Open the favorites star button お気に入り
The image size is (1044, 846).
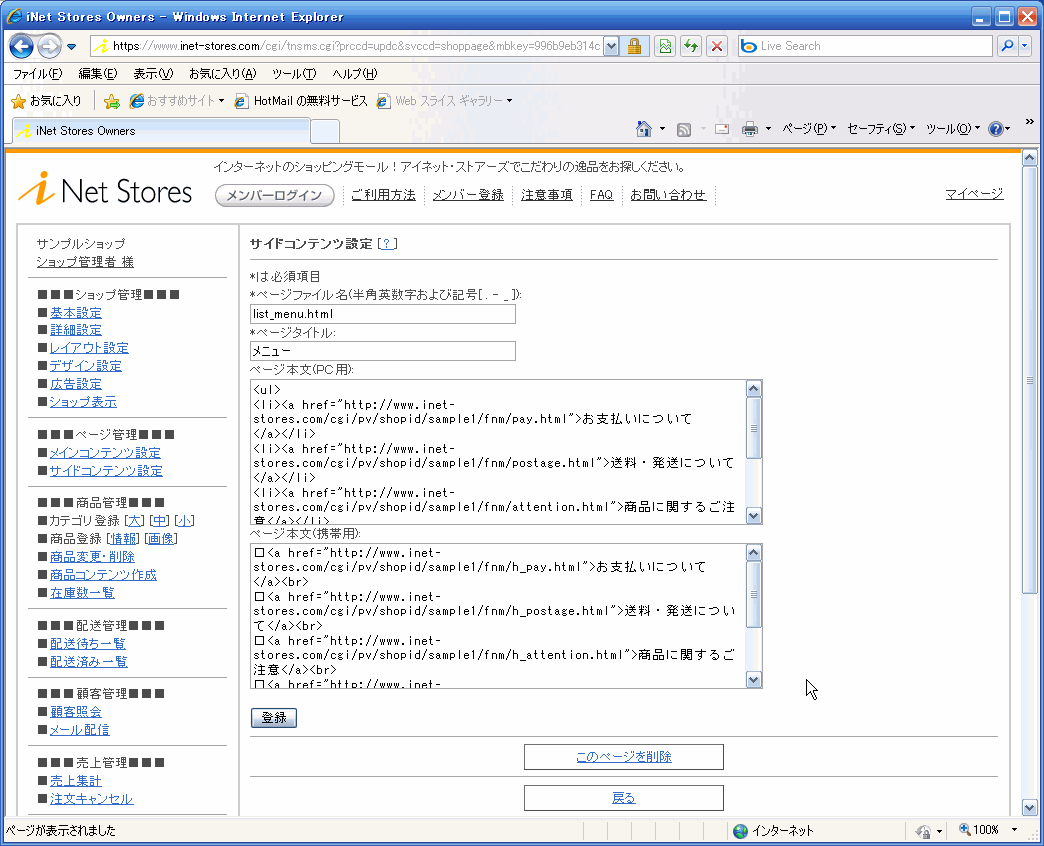[46, 101]
